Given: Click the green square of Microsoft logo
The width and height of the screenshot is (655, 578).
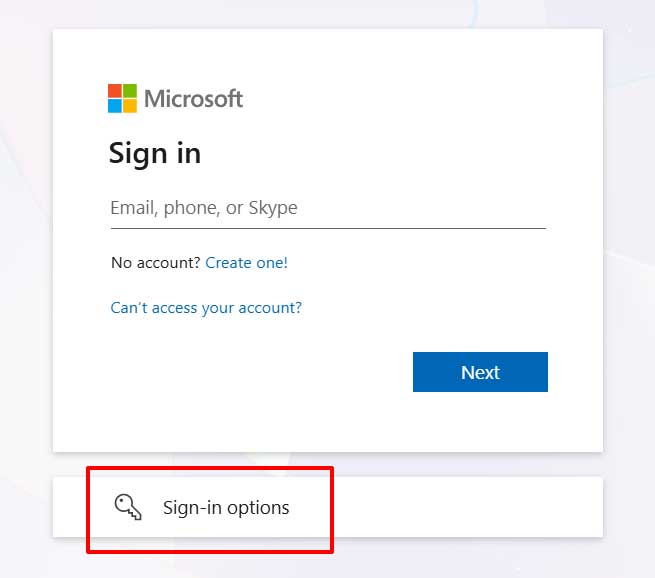Looking at the screenshot, I should [x=130, y=91].
